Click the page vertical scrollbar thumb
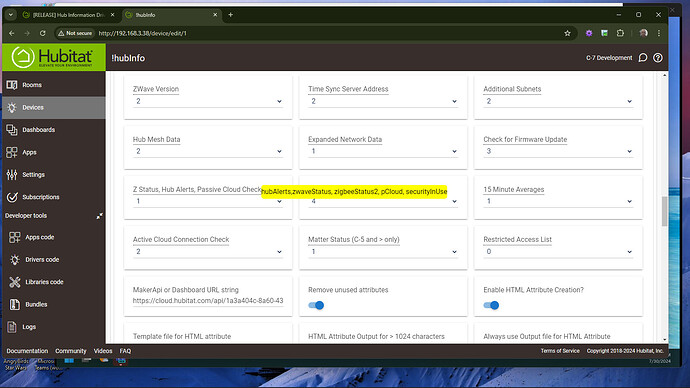Image resolution: width=690 pixels, height=388 pixels. coord(664,212)
